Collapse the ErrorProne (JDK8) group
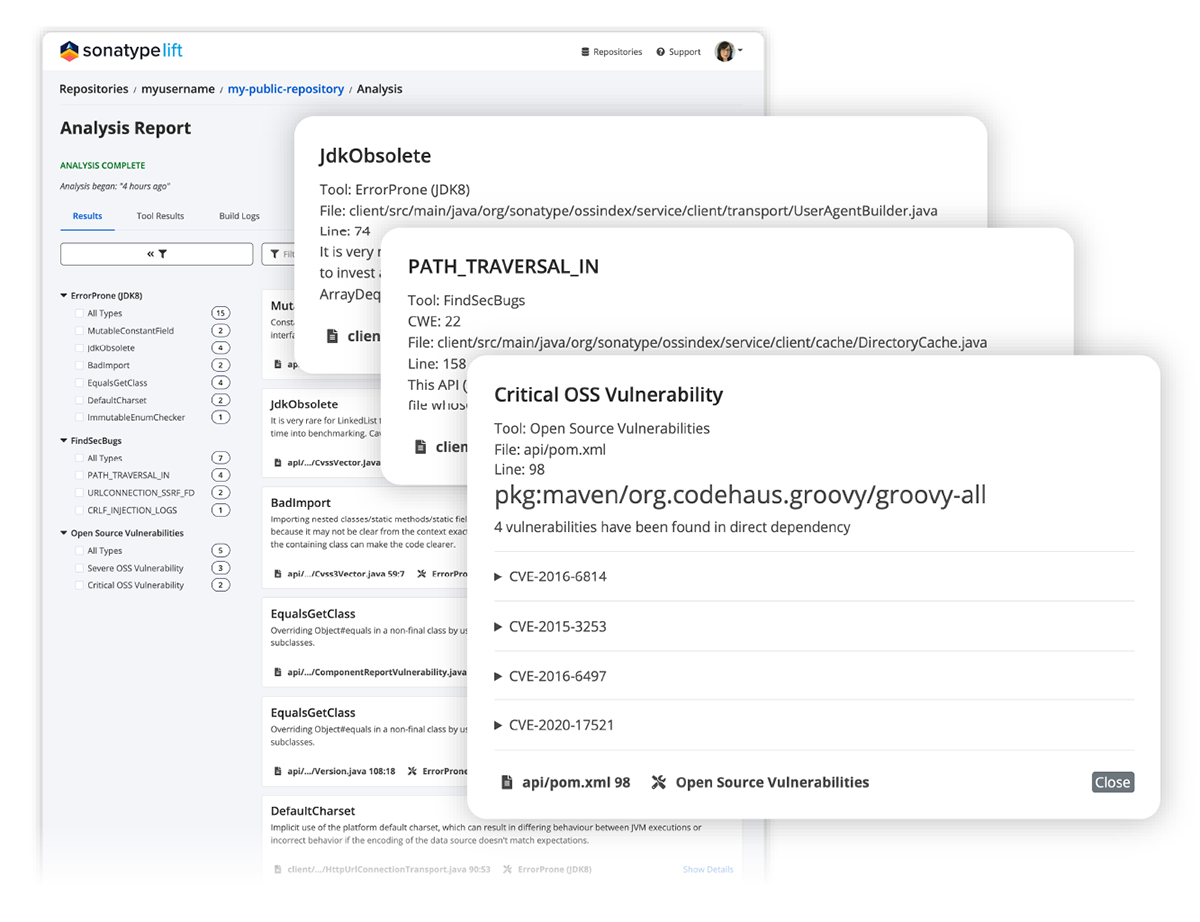 click(x=64, y=296)
